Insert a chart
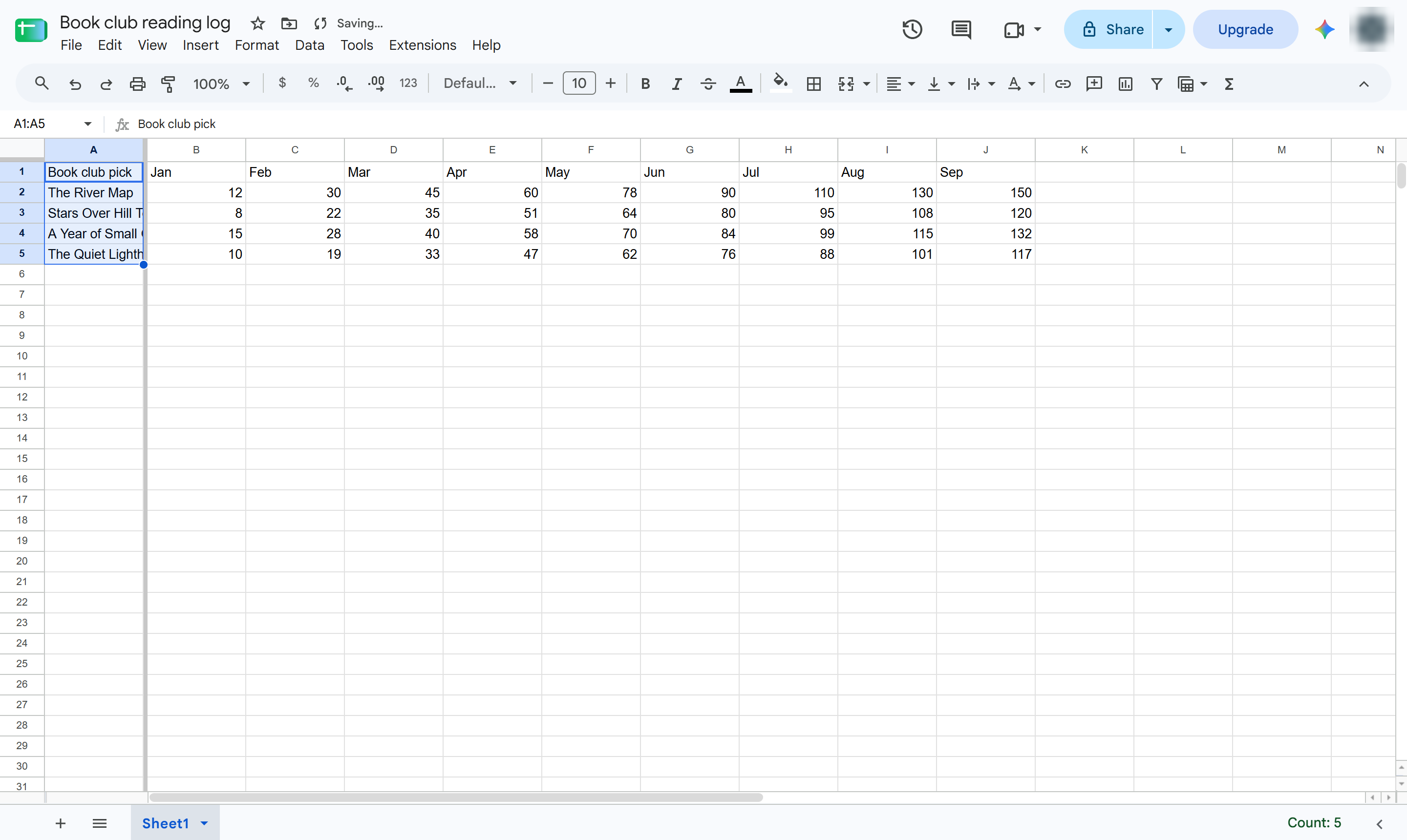Screen dimensions: 1407x840 pyautogui.click(x=1125, y=84)
